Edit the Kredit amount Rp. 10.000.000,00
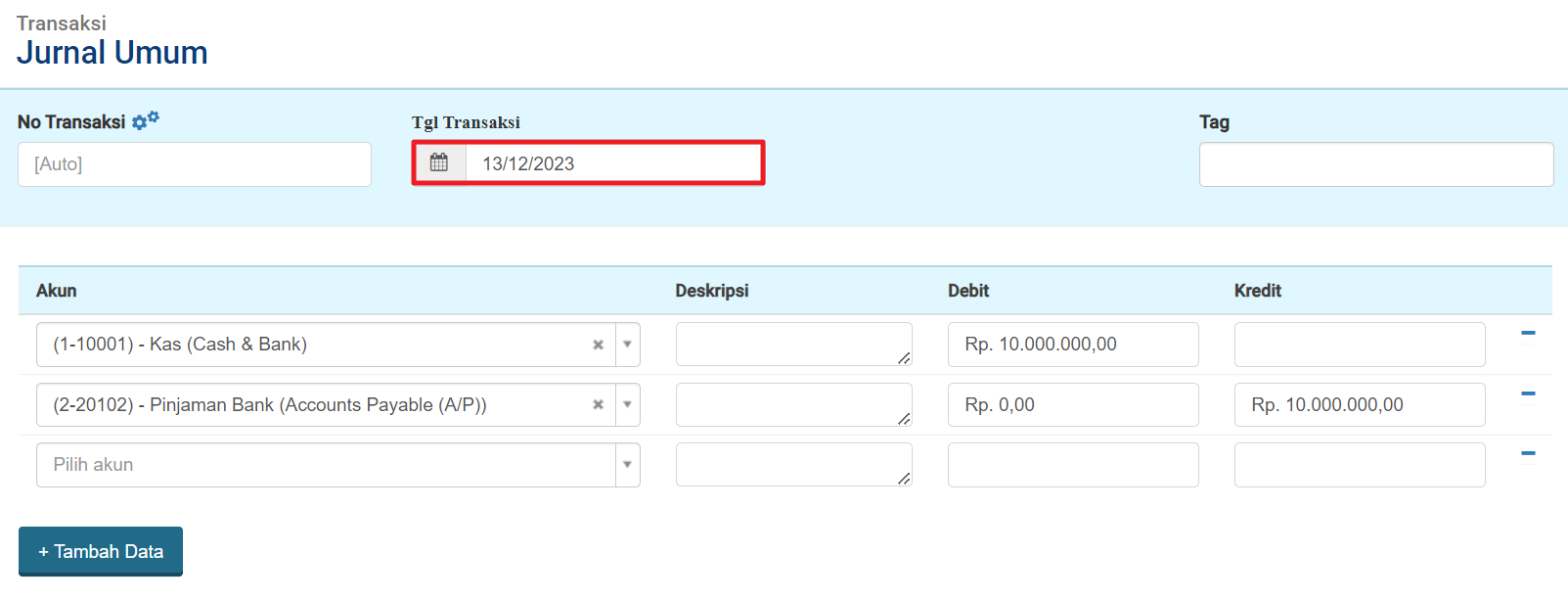Image resolution: width=1568 pixels, height=601 pixels. pos(1360,405)
